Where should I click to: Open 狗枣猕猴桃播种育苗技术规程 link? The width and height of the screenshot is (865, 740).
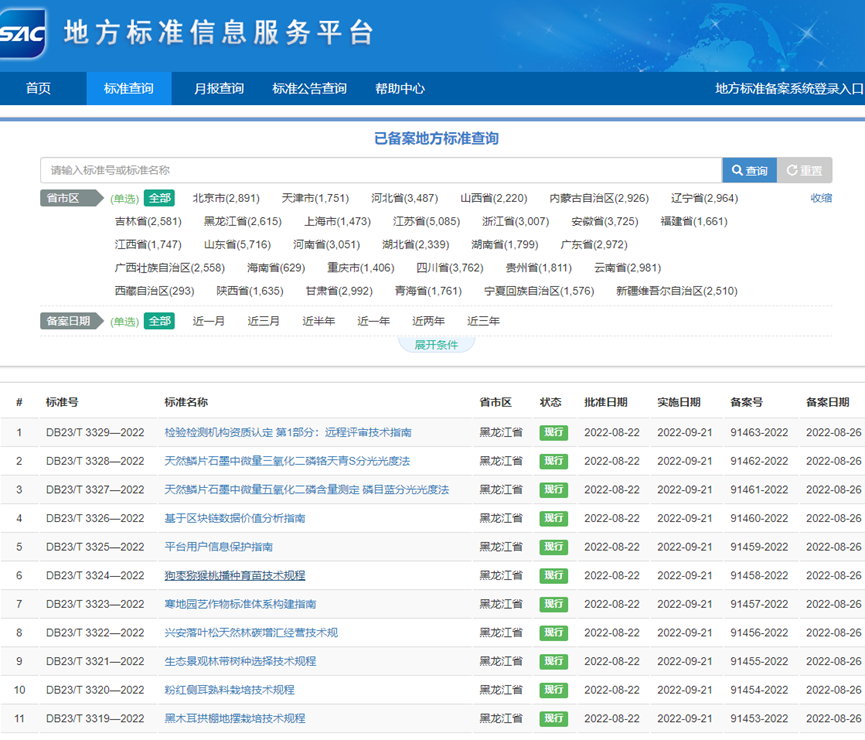(x=234, y=576)
